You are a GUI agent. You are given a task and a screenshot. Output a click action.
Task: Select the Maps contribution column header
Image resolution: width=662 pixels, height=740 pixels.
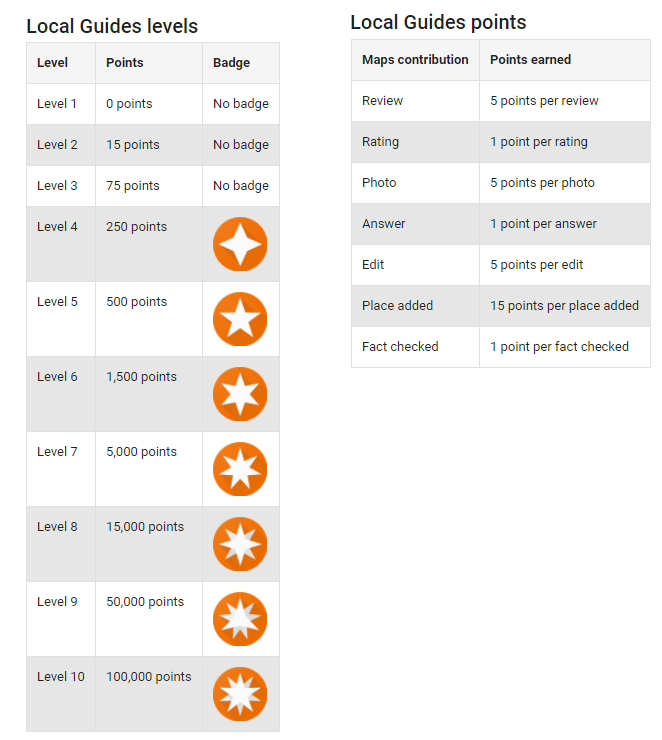tap(415, 60)
